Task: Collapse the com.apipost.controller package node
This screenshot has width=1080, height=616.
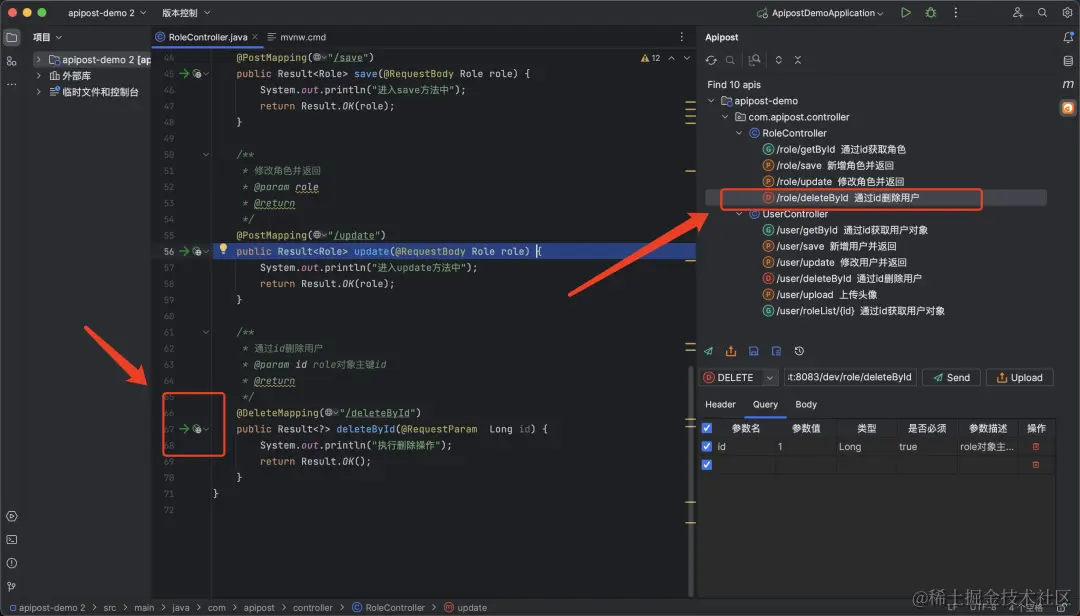Action: click(x=725, y=117)
